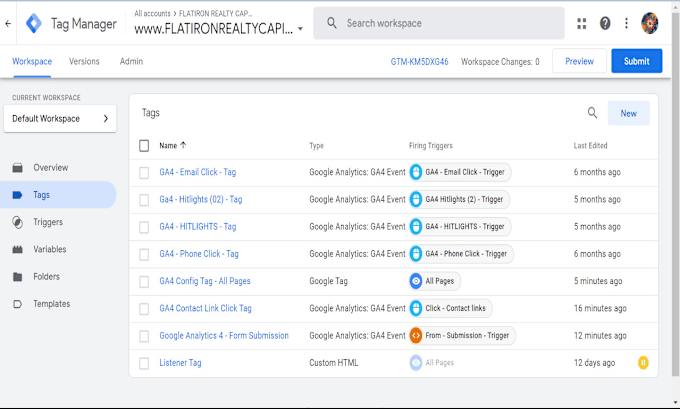Check the Ga4 - Hitlights (02) - Tag checkbox
The width and height of the screenshot is (680, 409).
coord(144,200)
